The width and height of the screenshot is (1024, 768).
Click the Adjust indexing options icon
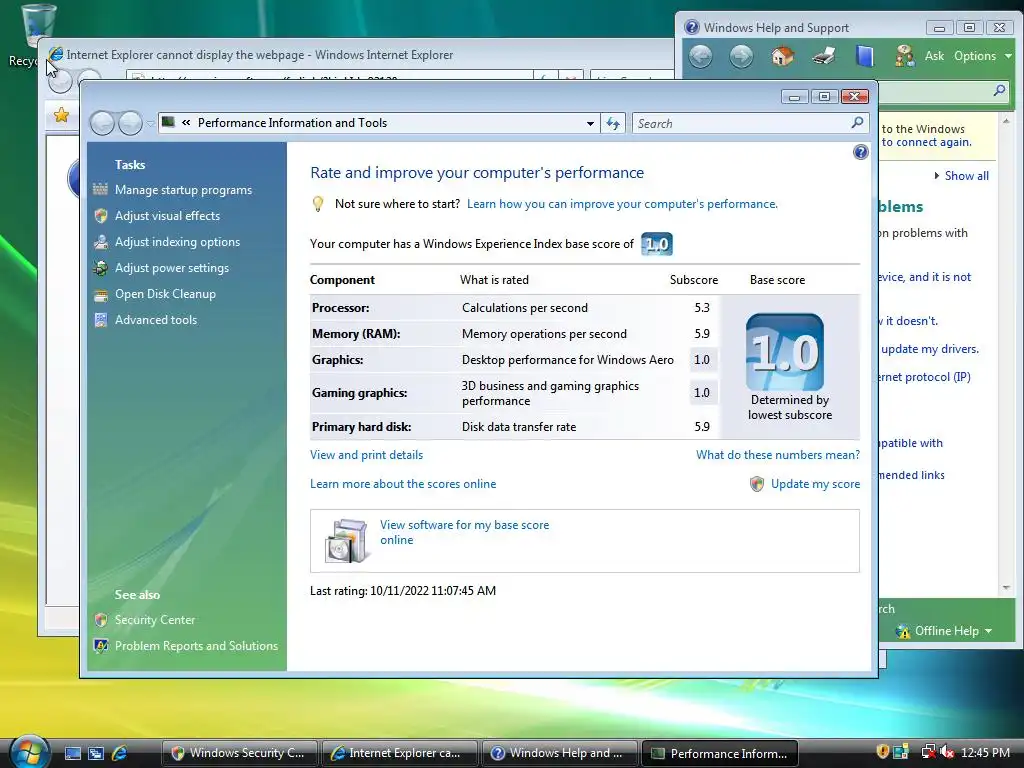coord(101,242)
